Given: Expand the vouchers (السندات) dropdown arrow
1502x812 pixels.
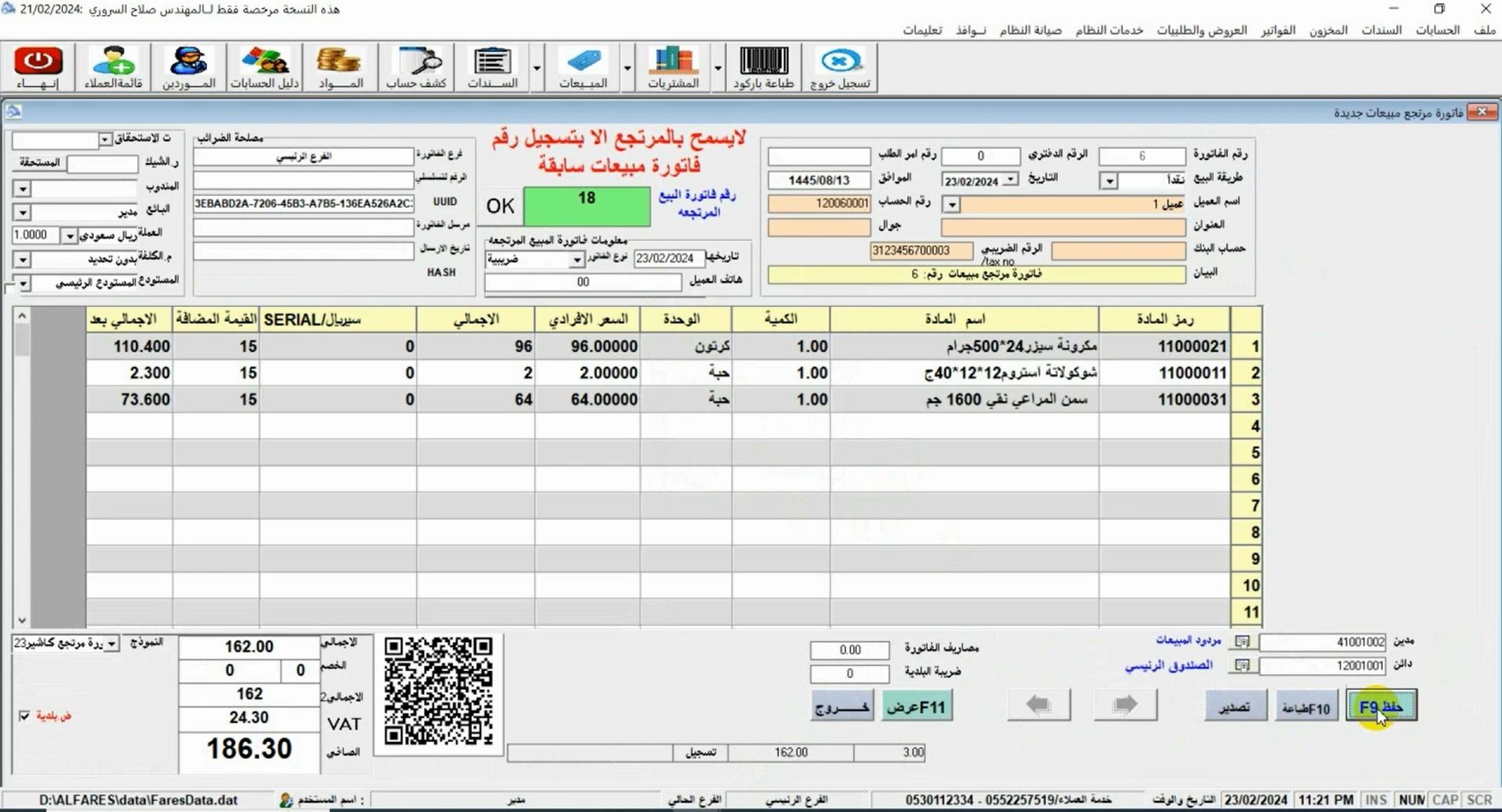Looking at the screenshot, I should tap(536, 68).
